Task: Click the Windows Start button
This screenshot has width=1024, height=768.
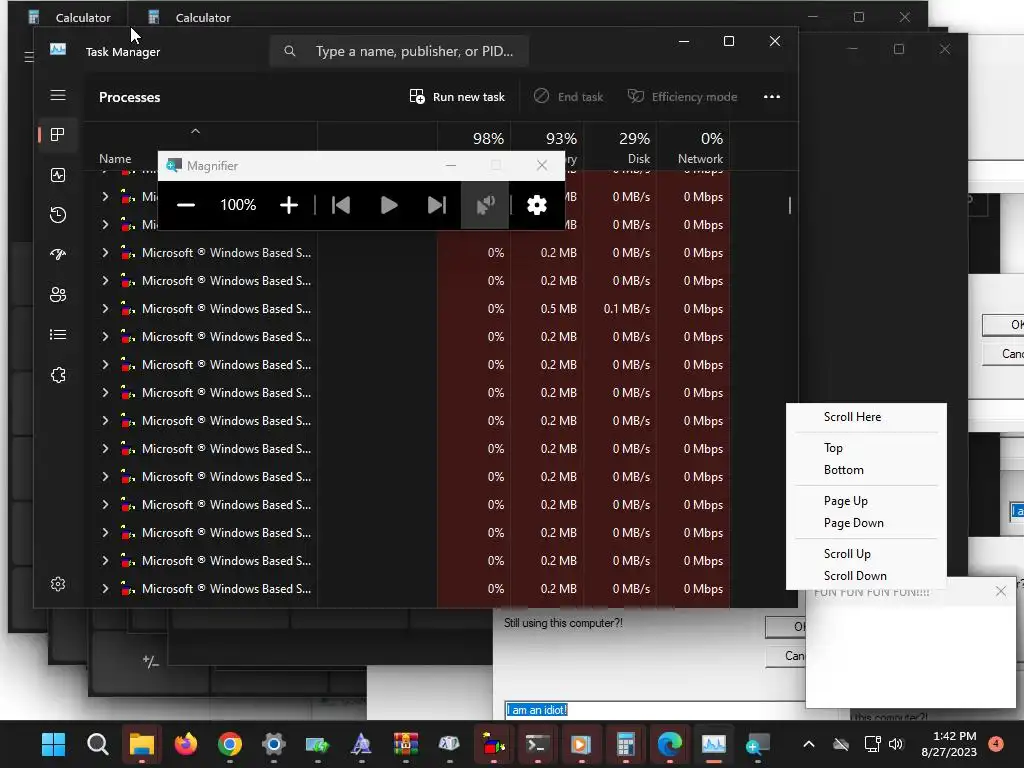Action: coord(54,744)
